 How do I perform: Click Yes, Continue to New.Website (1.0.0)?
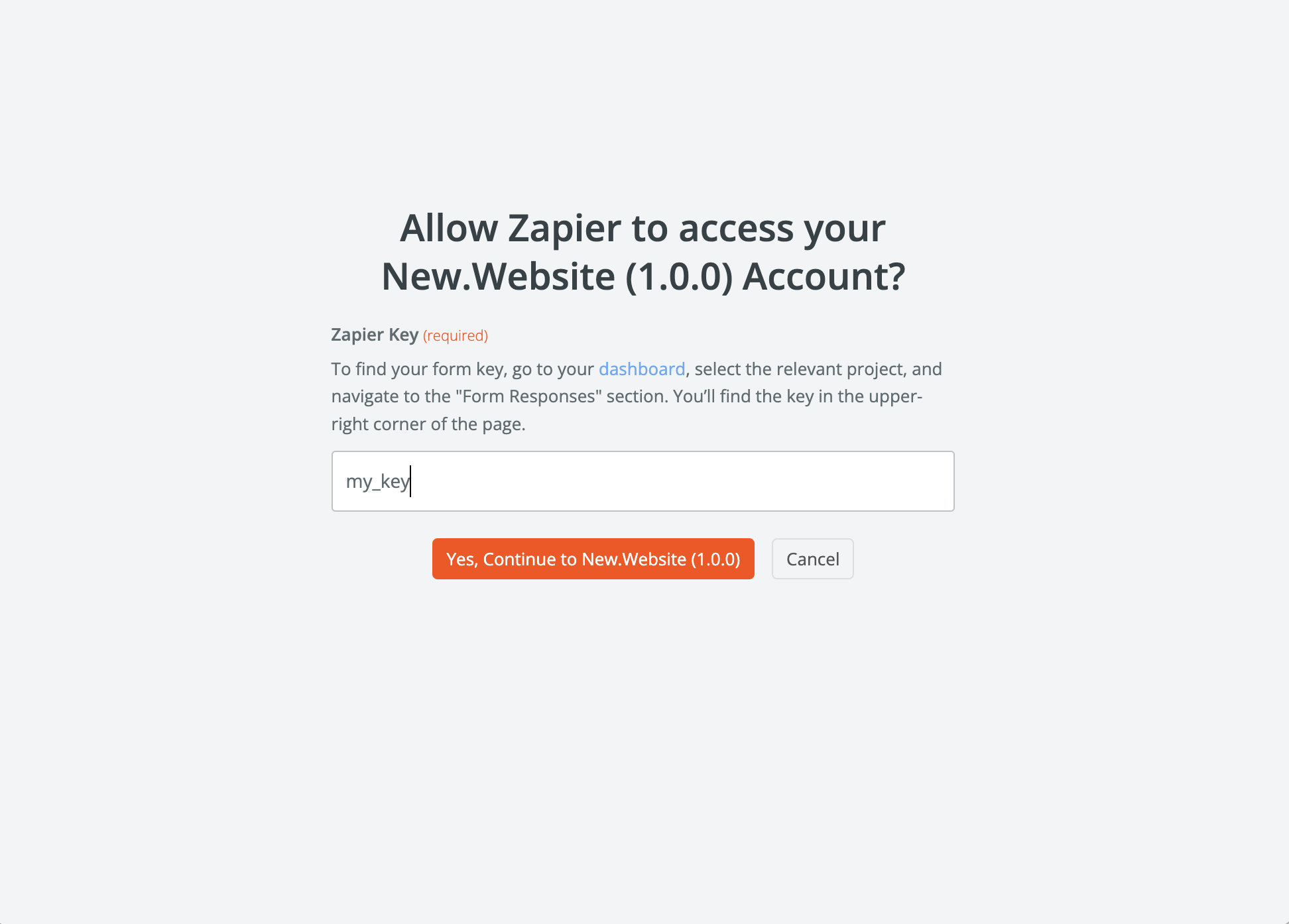click(x=593, y=559)
